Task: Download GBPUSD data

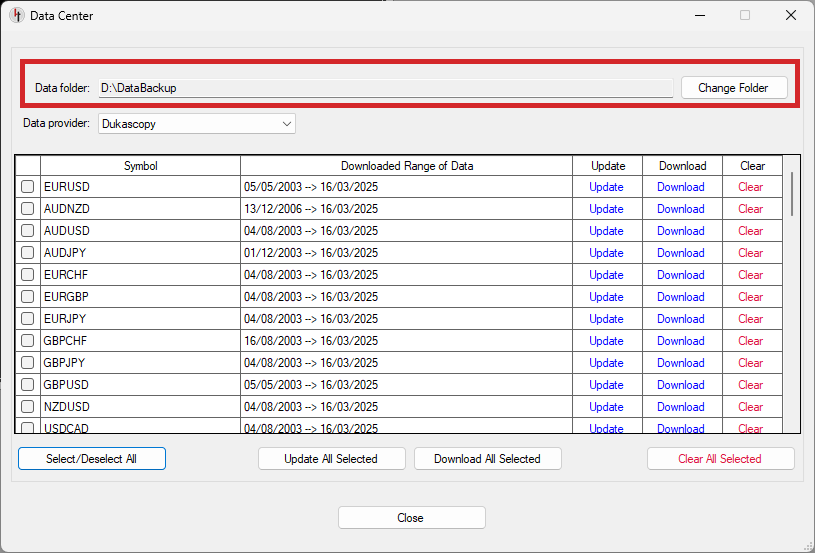Action: [x=681, y=385]
